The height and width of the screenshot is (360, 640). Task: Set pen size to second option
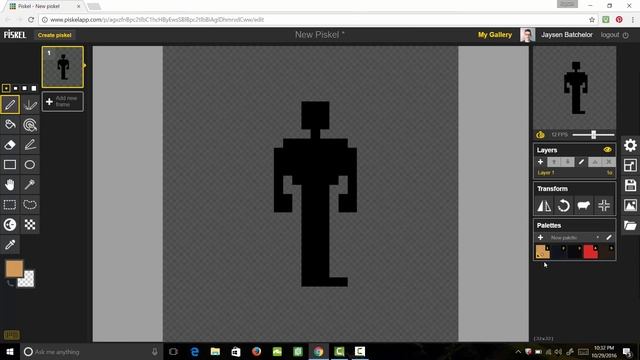pos(16,88)
